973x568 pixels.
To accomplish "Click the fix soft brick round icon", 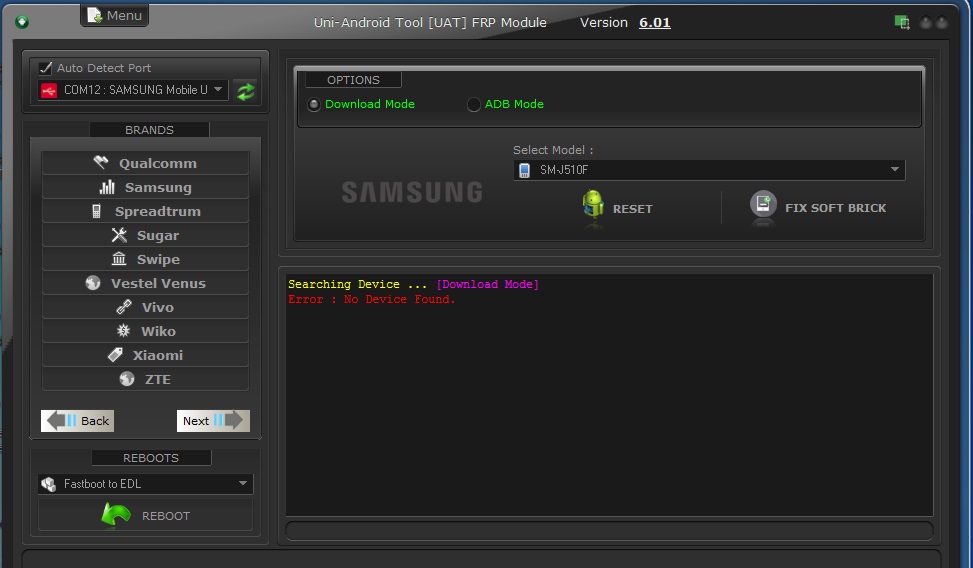I will [763, 204].
